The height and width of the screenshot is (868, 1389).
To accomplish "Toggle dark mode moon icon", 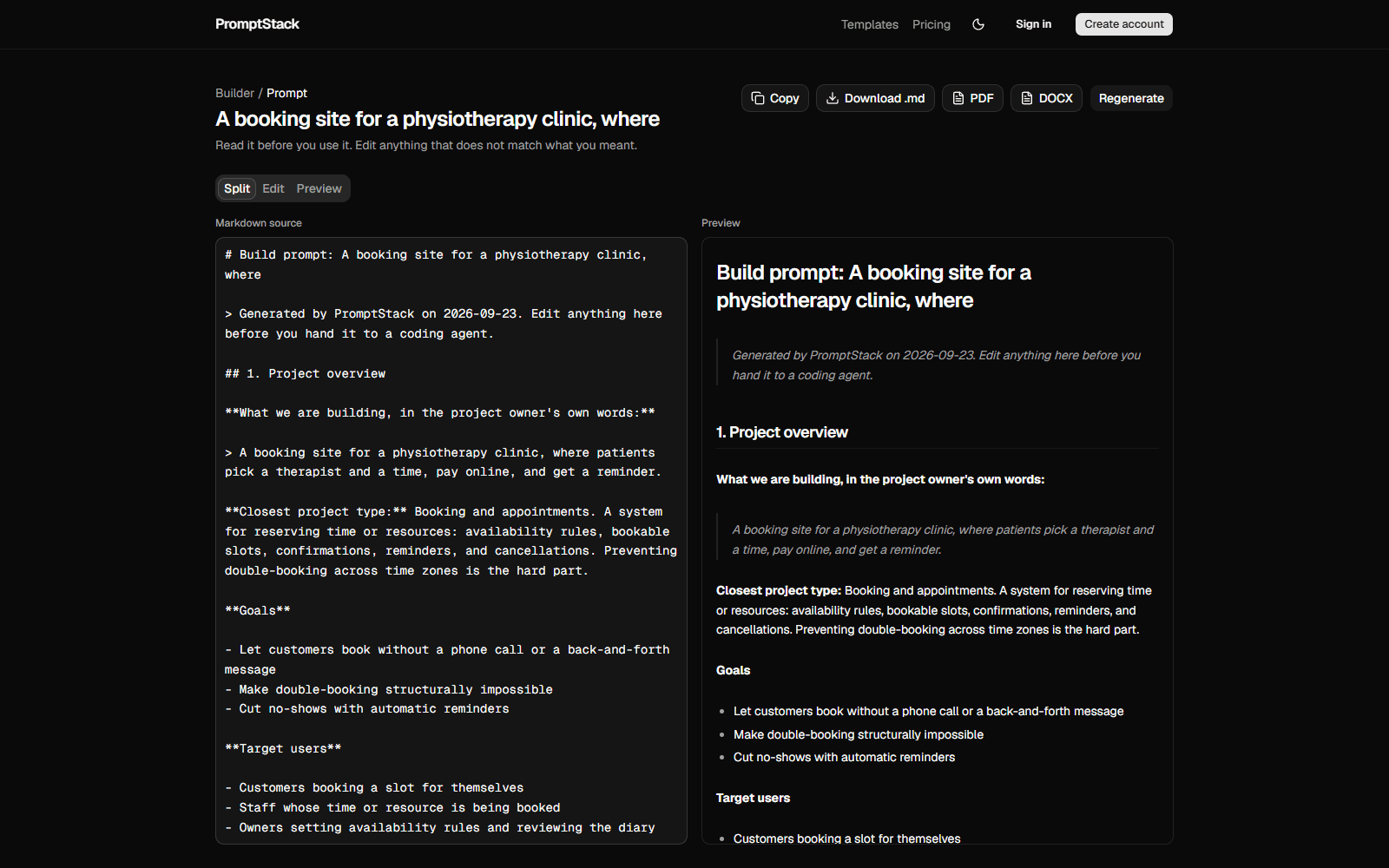I will [x=978, y=24].
